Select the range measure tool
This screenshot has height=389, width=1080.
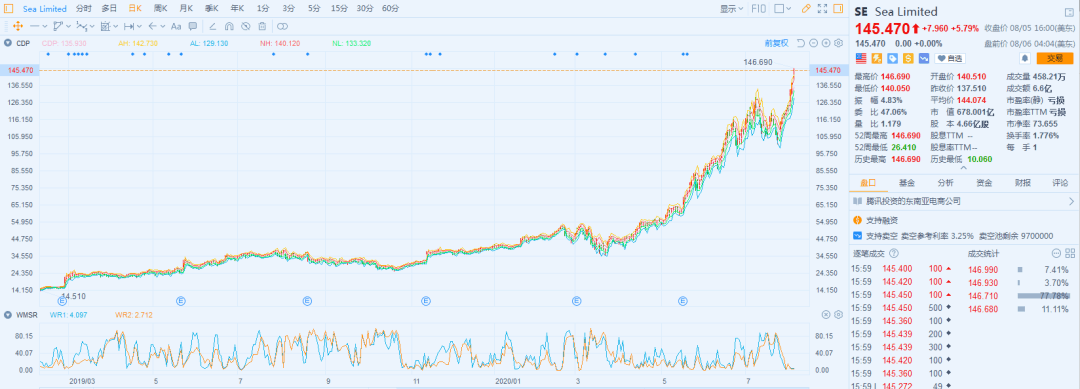129,26
